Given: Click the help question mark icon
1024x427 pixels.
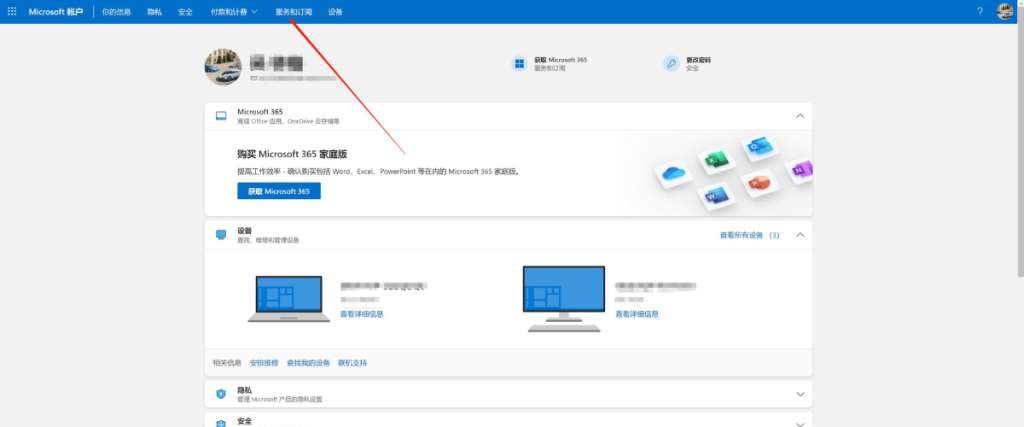Looking at the screenshot, I should [979, 11].
